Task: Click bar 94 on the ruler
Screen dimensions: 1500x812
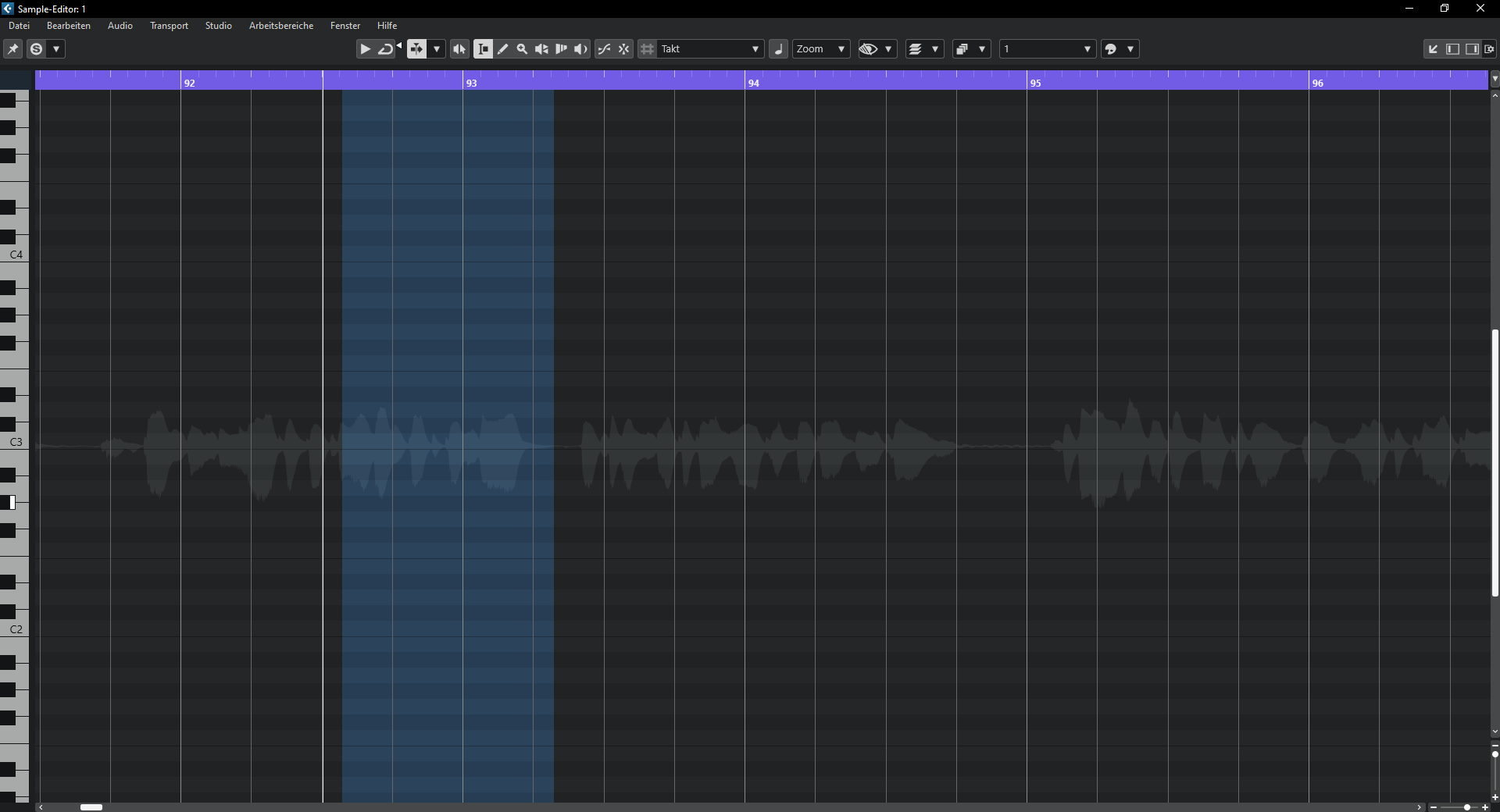Action: coord(753,82)
